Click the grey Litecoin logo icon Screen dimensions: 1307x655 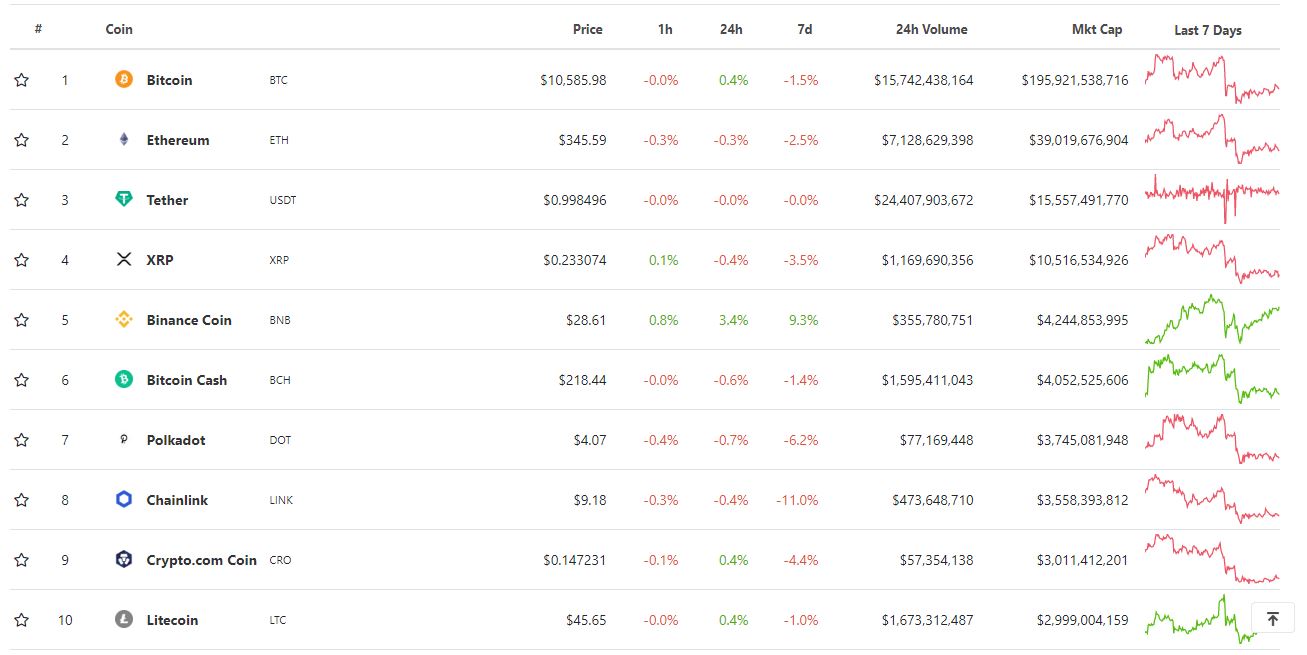124,620
